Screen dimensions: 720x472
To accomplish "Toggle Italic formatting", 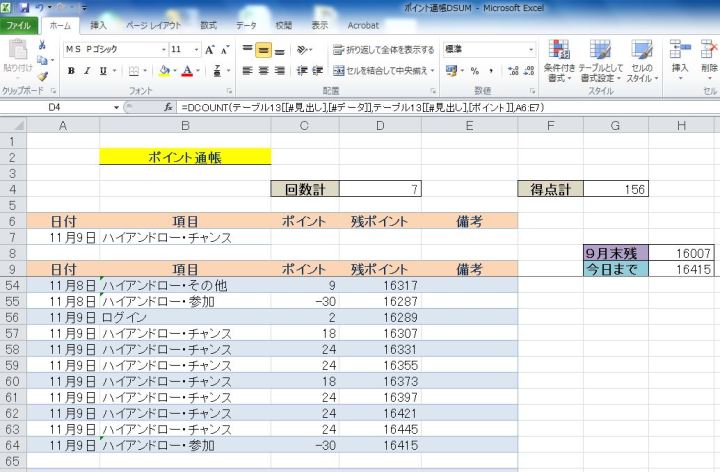I will (87, 70).
